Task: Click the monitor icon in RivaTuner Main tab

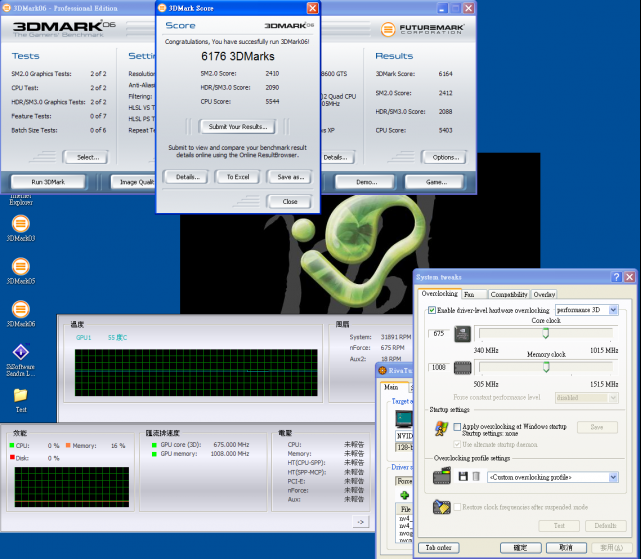Action: (x=403, y=418)
